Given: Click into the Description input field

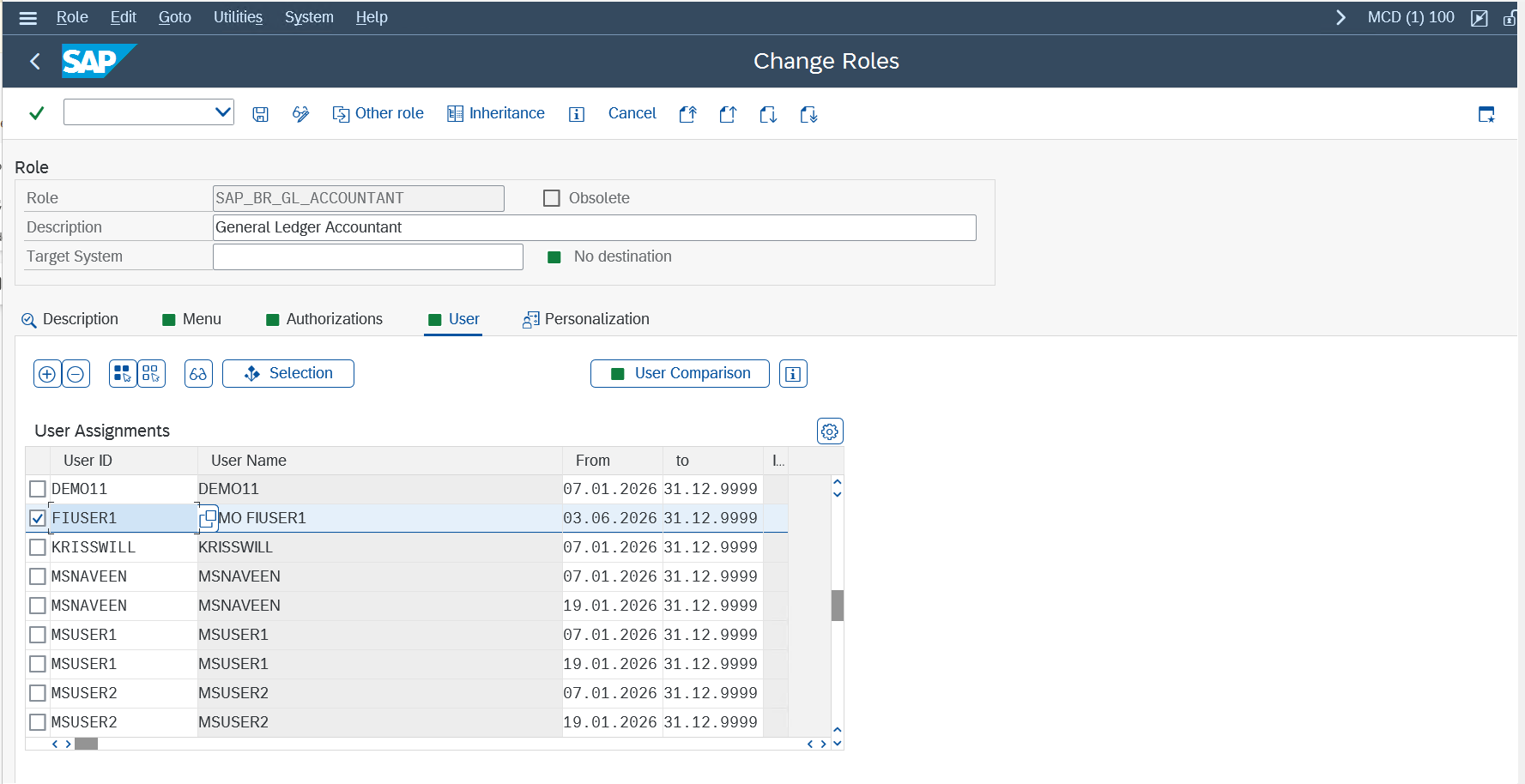Looking at the screenshot, I should pyautogui.click(x=594, y=227).
